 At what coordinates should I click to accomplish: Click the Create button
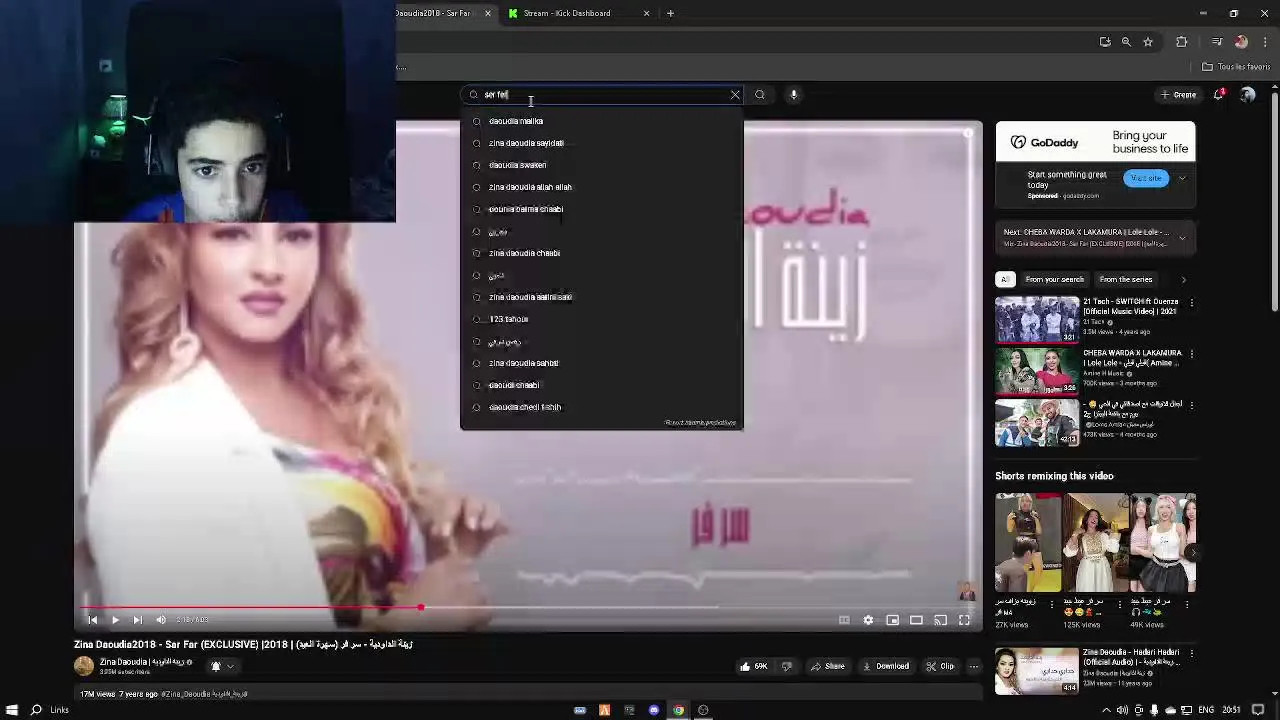pos(1179,95)
